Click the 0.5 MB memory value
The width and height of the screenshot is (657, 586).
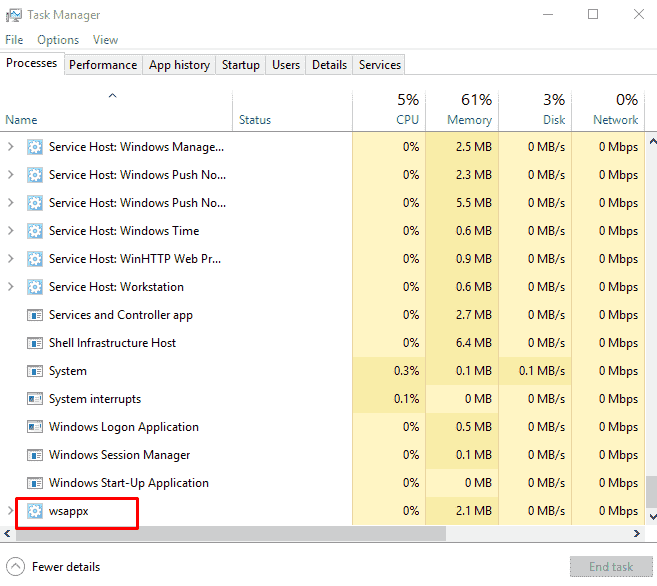[474, 427]
